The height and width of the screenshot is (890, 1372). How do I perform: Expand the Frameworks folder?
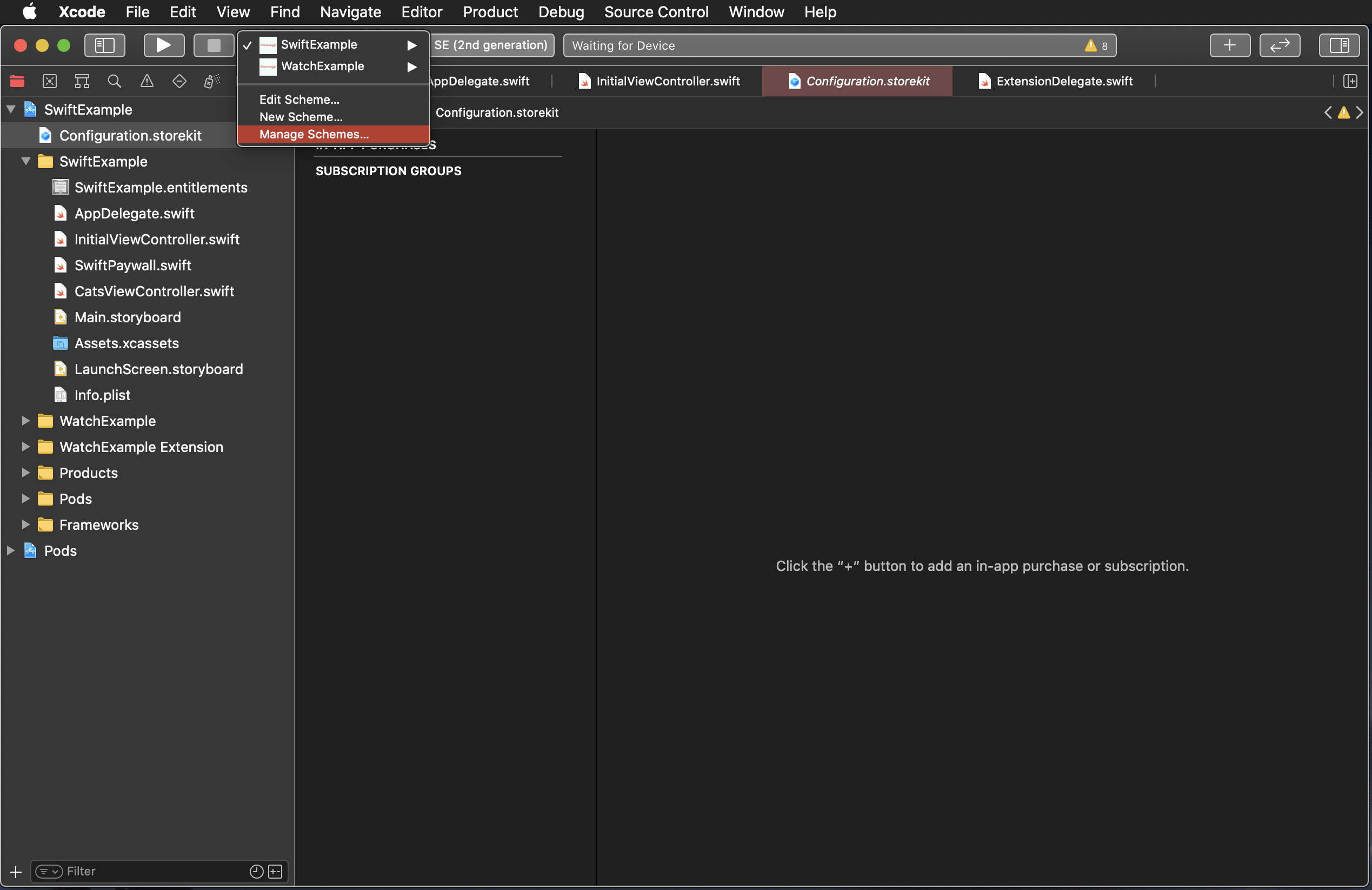point(26,524)
